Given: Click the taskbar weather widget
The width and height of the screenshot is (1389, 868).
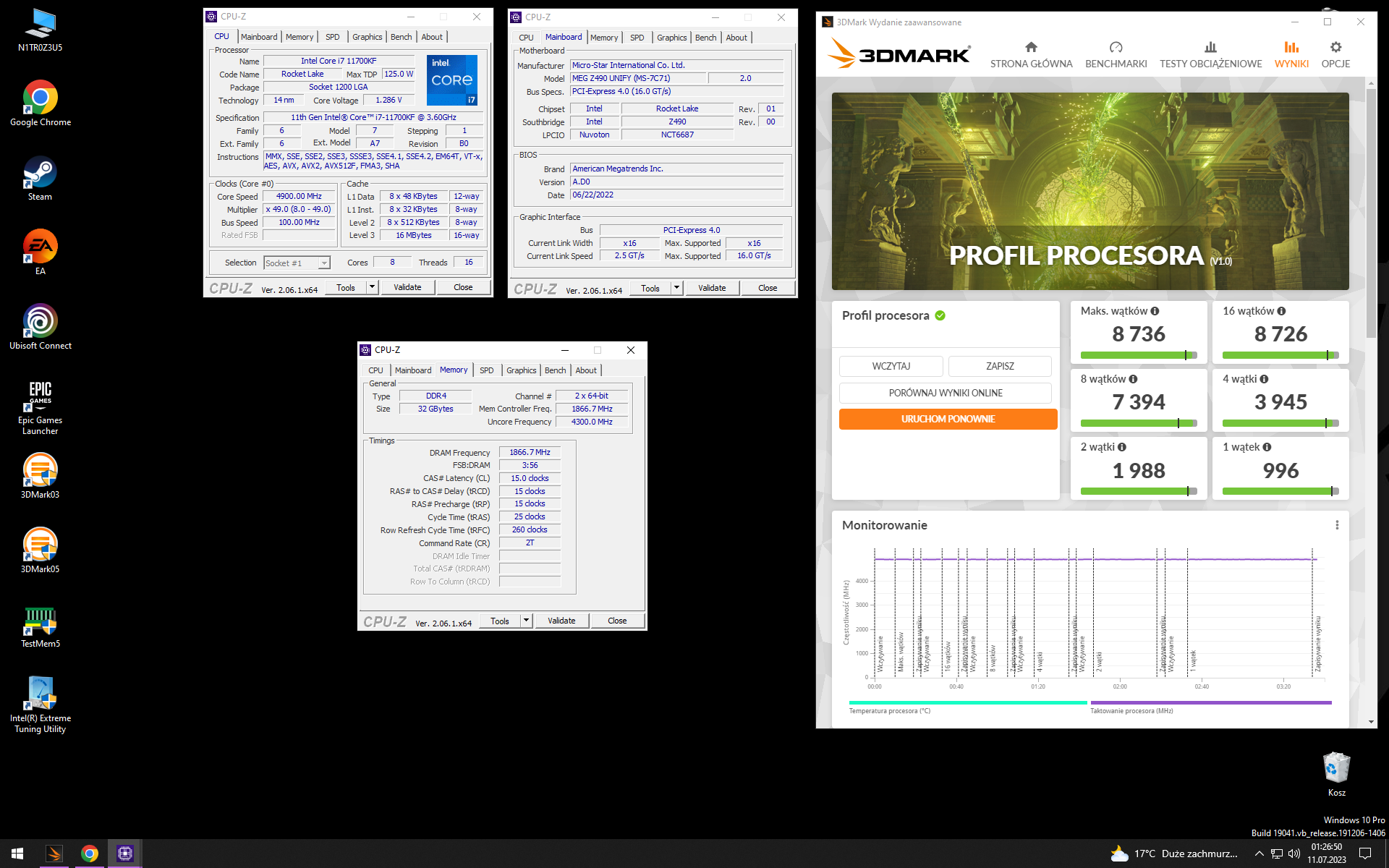Looking at the screenshot, I should click(1173, 854).
